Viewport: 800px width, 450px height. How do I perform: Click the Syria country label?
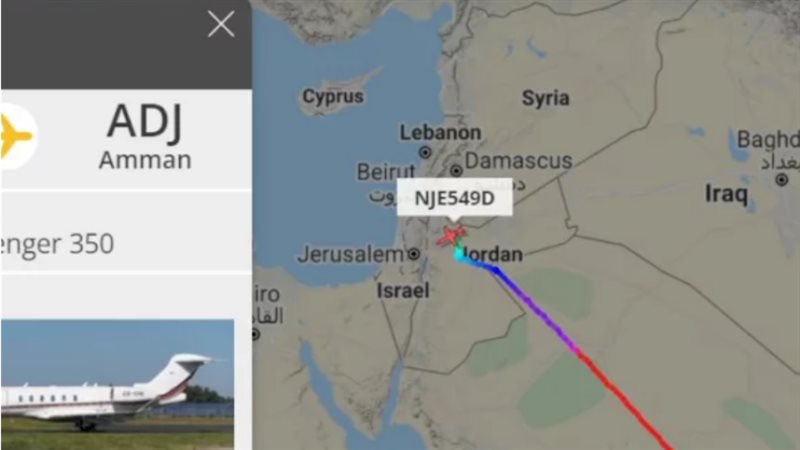click(545, 98)
